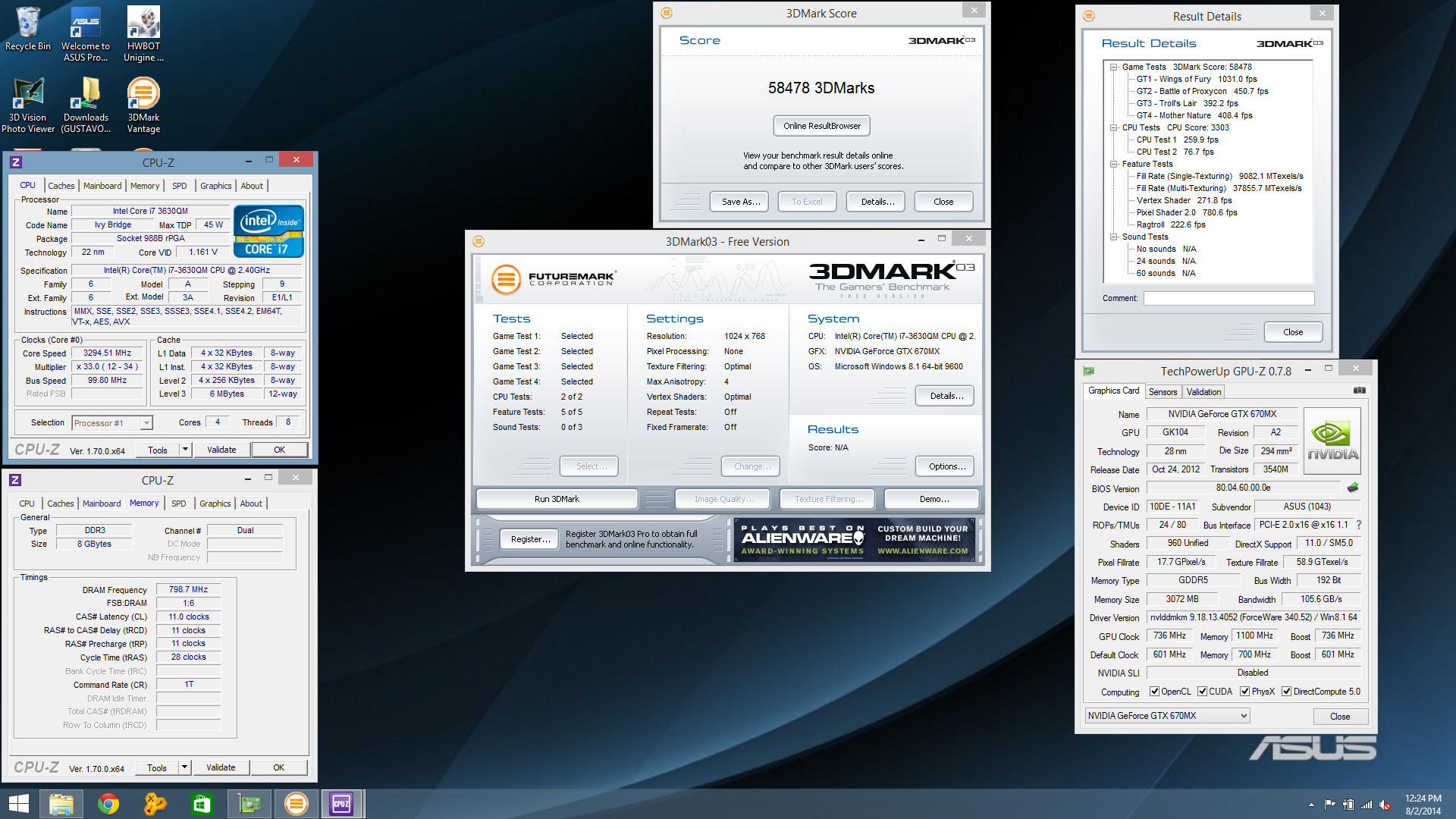
Task: Select the Pixel Shader 2.0 result row
Action: coord(1187,212)
